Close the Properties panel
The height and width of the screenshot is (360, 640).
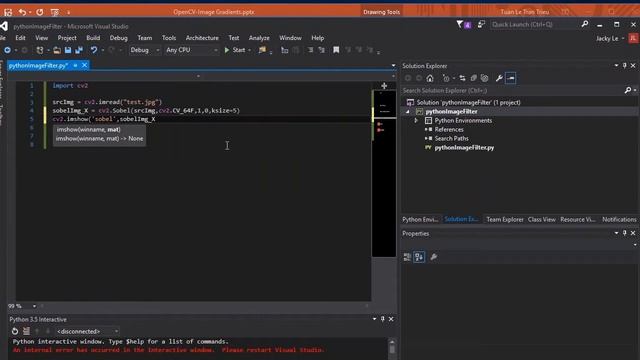(x=633, y=233)
